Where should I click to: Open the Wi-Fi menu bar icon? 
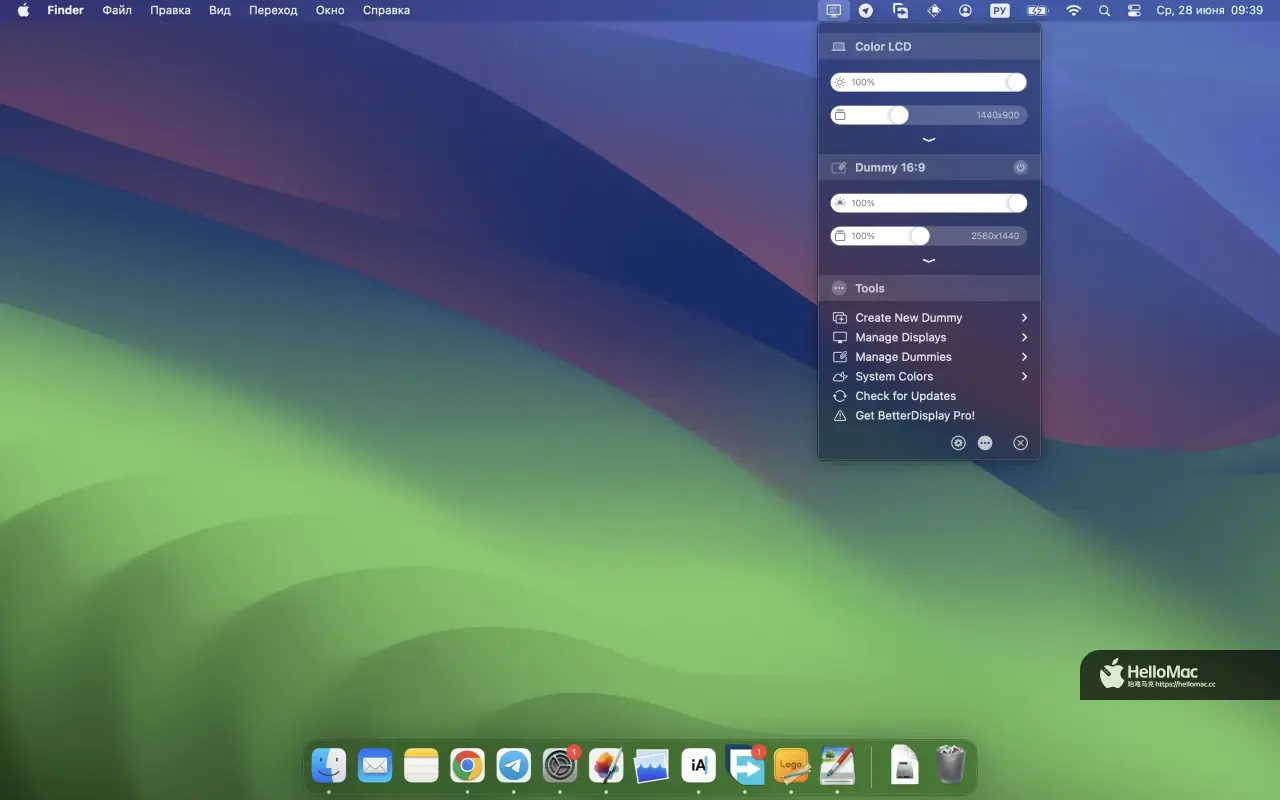1074,11
